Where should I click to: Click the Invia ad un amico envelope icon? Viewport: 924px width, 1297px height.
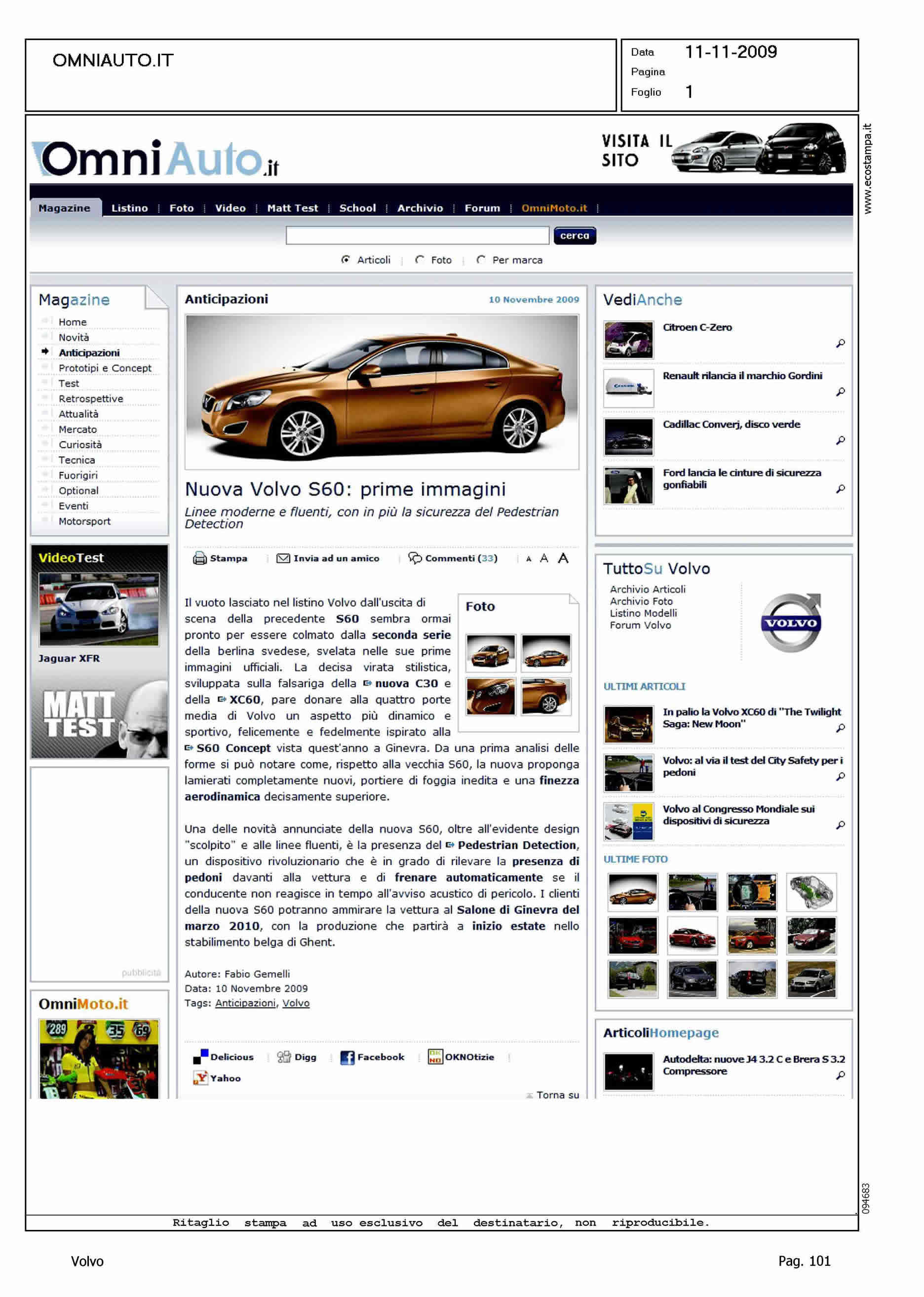click(283, 558)
